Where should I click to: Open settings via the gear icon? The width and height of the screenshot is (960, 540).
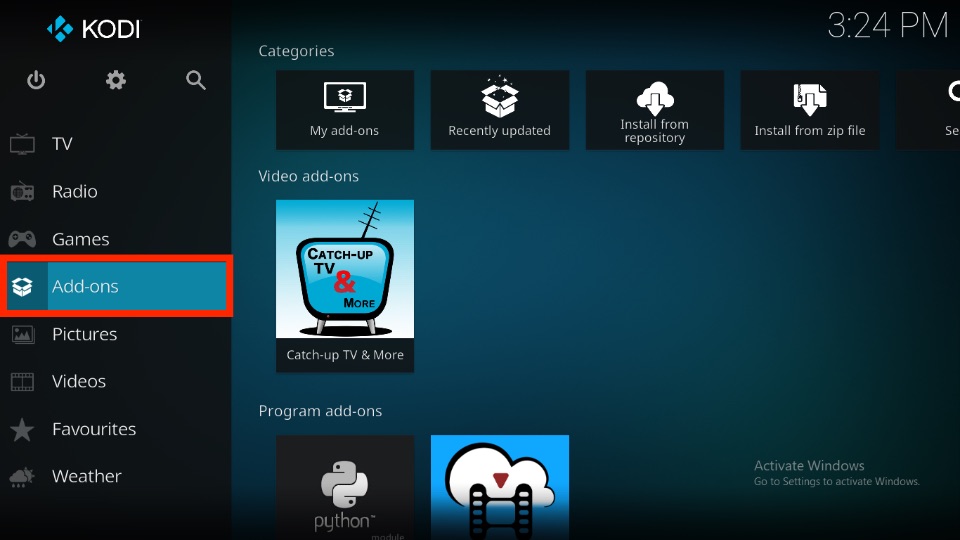click(x=116, y=80)
